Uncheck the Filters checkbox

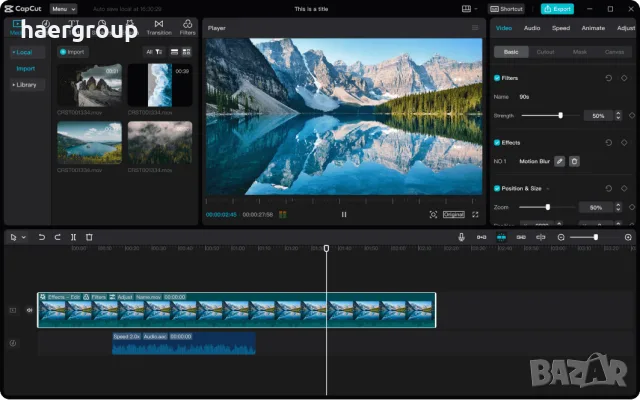point(497,78)
